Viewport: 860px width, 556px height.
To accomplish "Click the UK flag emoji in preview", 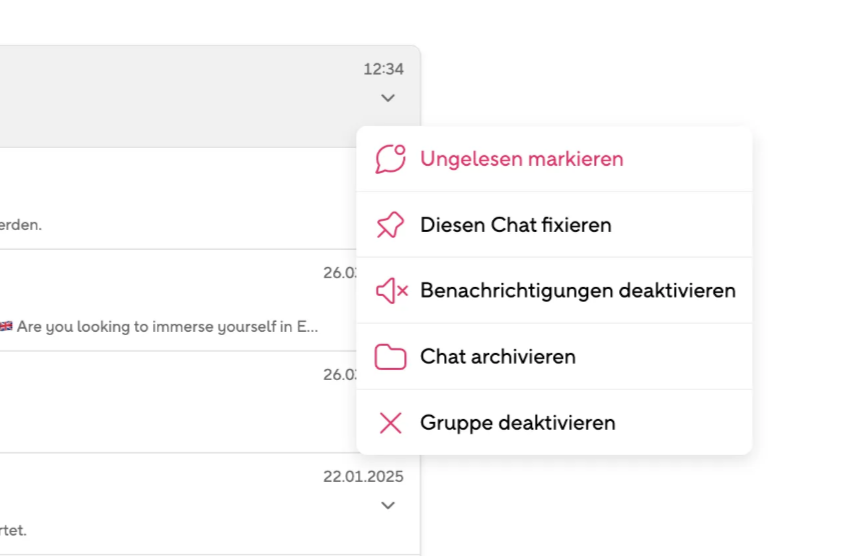I will [6, 326].
